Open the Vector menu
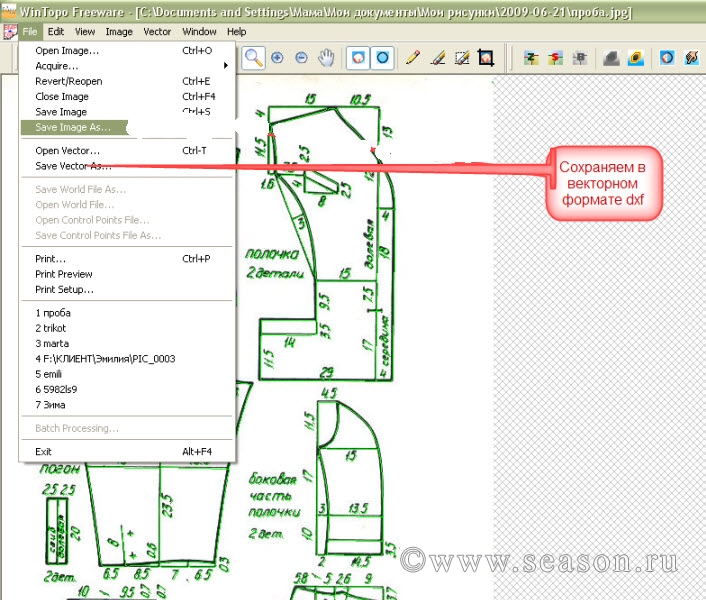706x600 pixels. pos(157,32)
